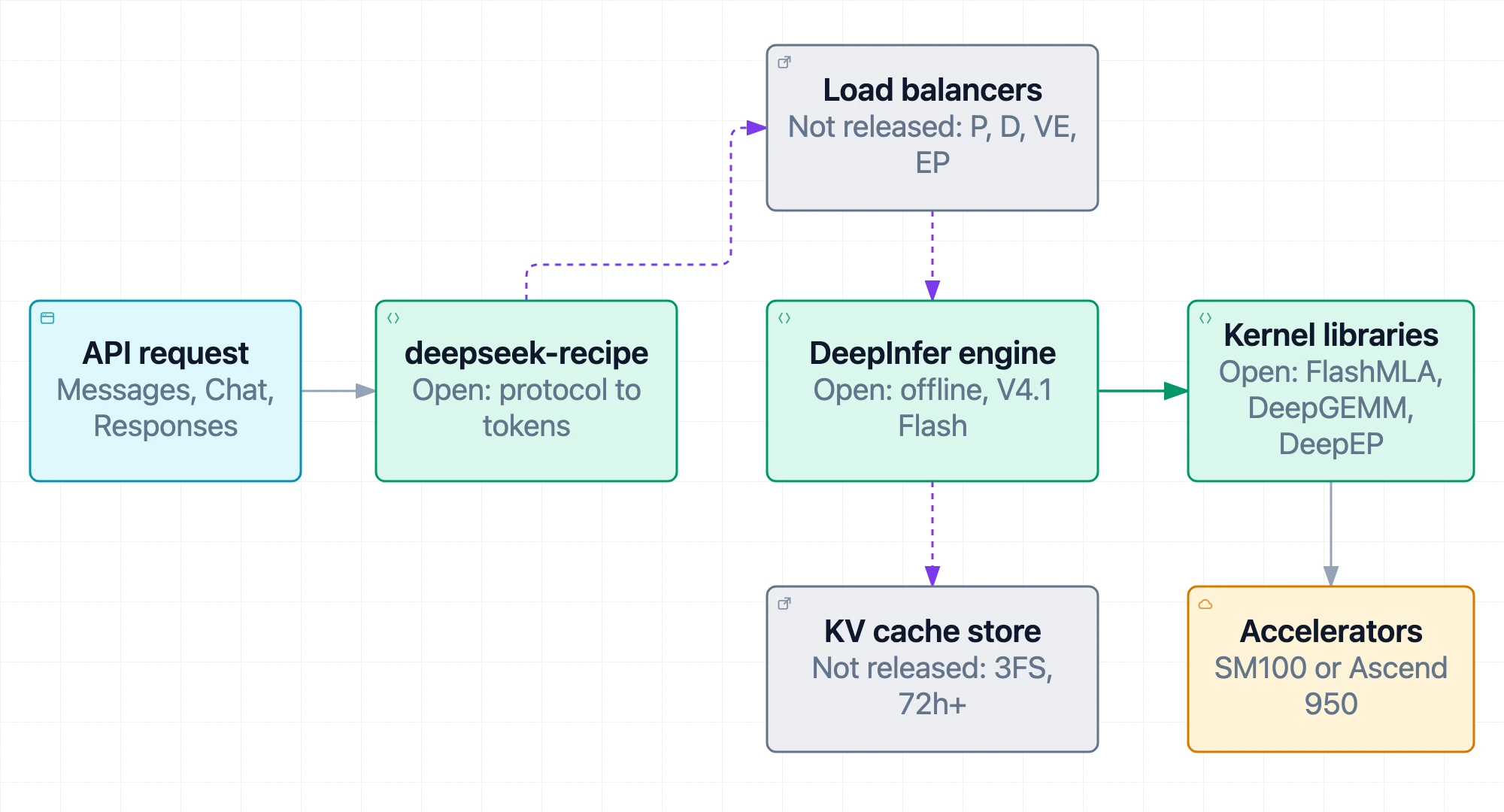
Task: Click the cloud icon on Accelerators node
Action: coord(1205,604)
